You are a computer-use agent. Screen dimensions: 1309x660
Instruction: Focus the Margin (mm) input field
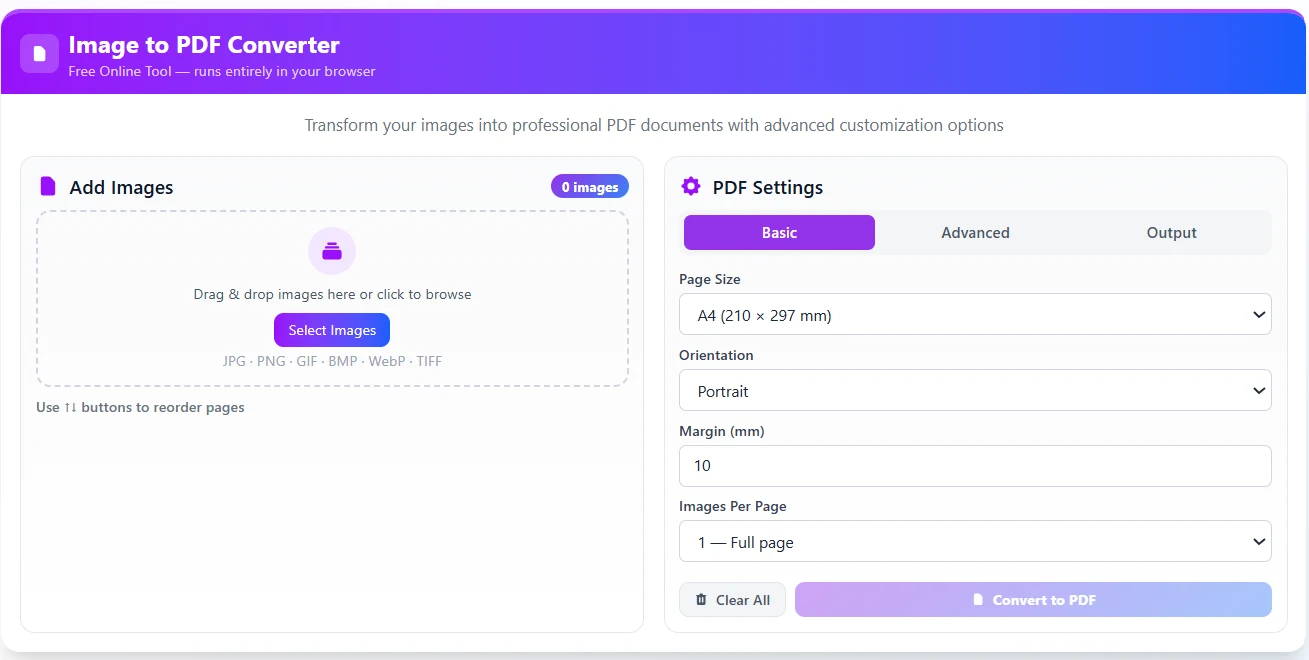pos(975,466)
